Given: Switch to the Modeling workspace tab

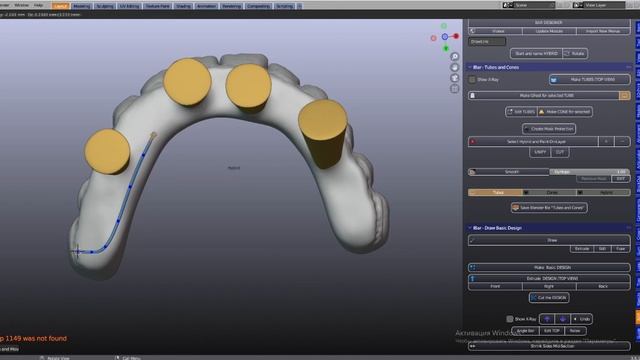Looking at the screenshot, I should tap(81, 6).
